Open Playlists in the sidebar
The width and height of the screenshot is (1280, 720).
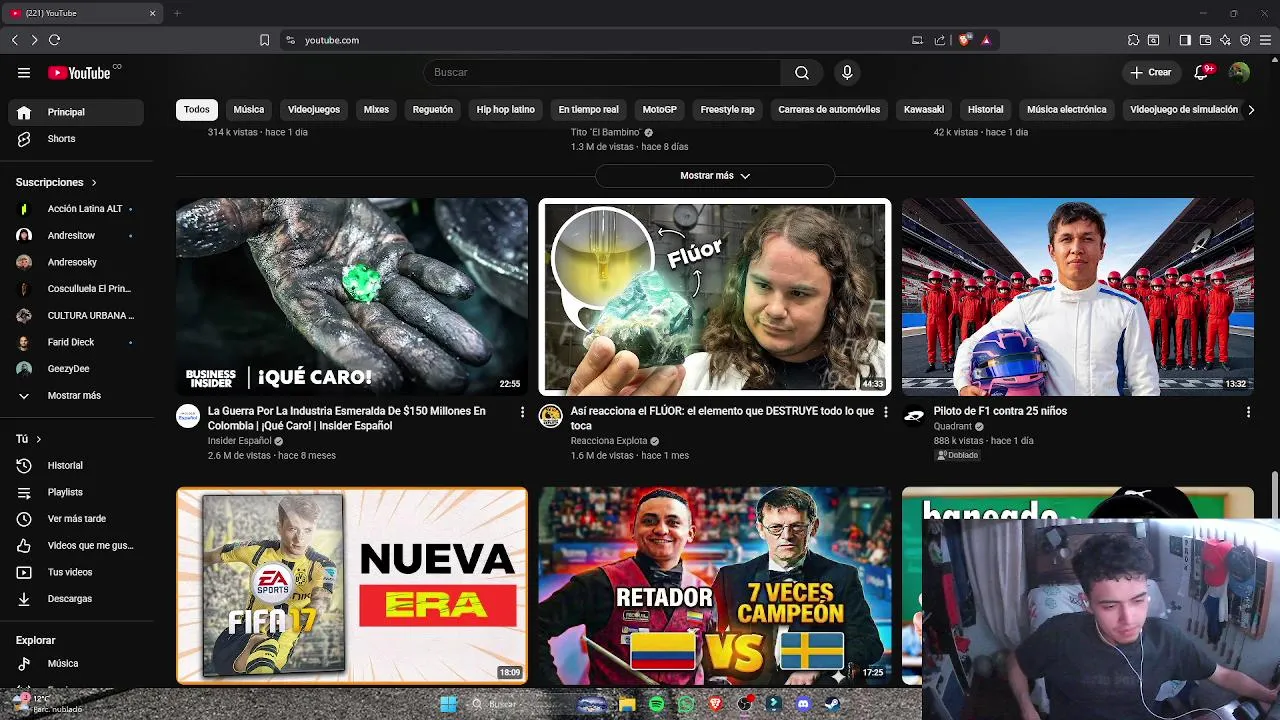(x=76, y=492)
